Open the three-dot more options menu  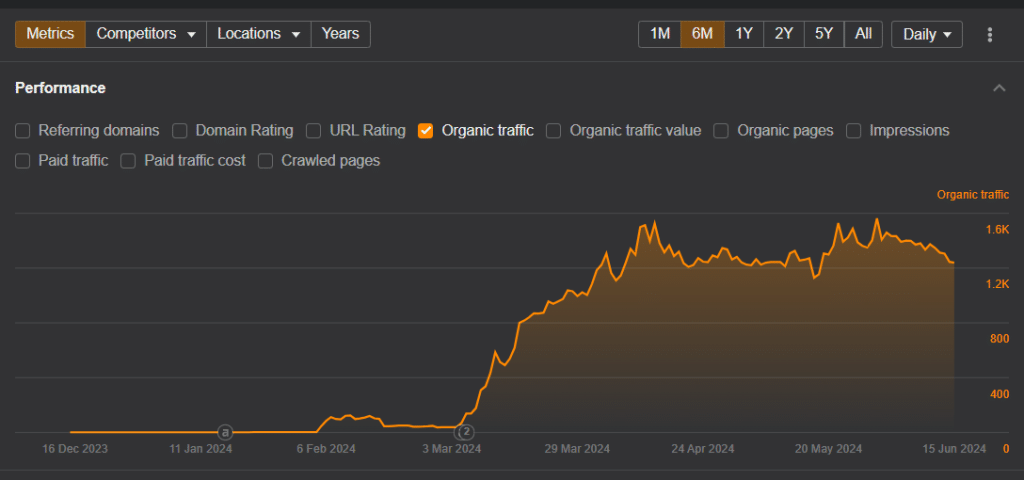[990, 34]
